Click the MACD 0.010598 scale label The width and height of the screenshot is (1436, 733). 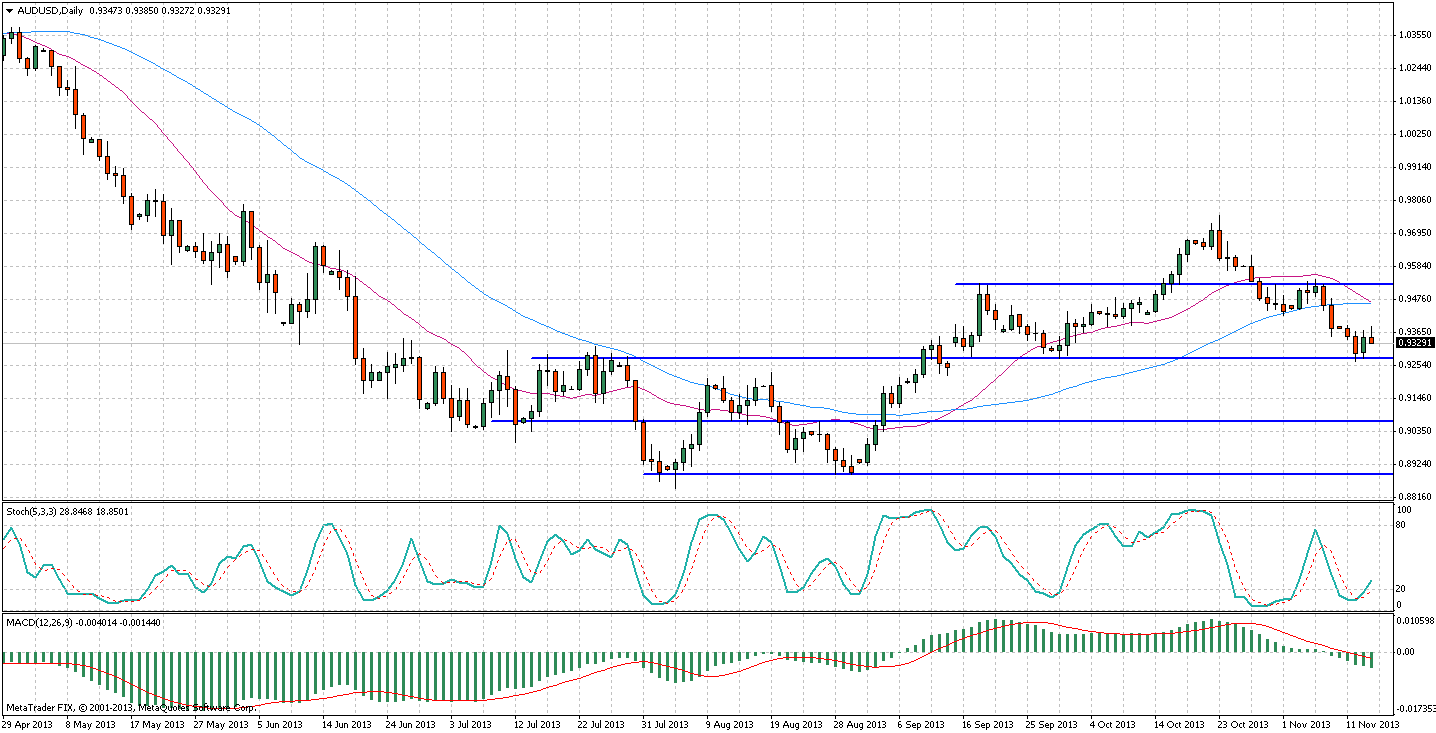[1414, 620]
